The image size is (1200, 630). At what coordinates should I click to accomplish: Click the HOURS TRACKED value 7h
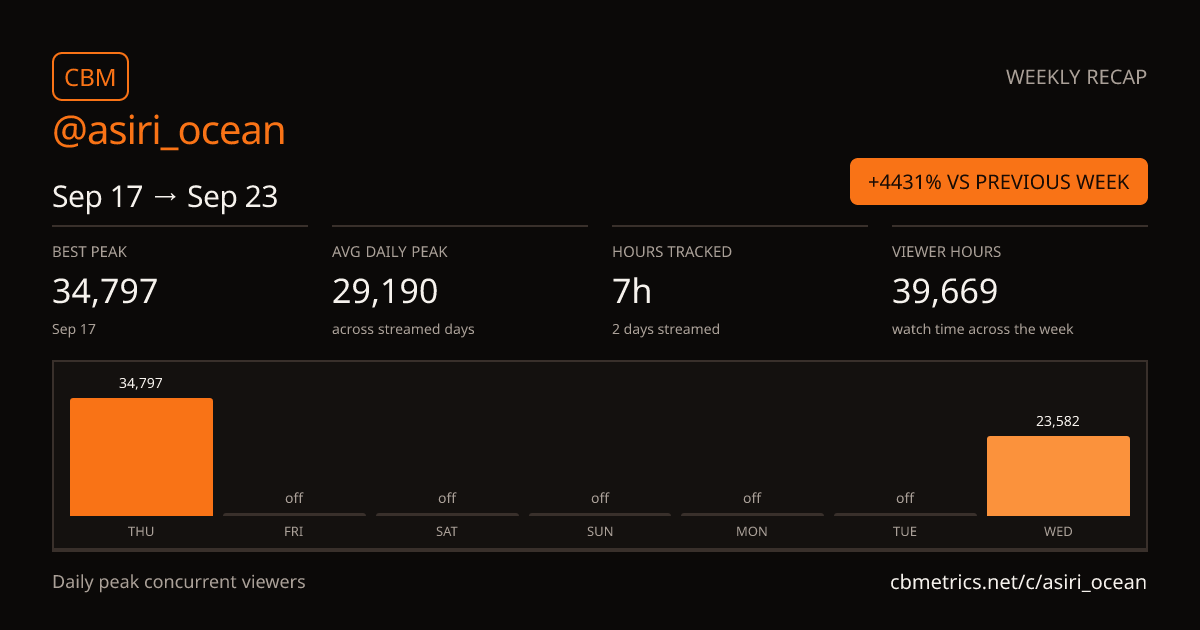point(632,291)
